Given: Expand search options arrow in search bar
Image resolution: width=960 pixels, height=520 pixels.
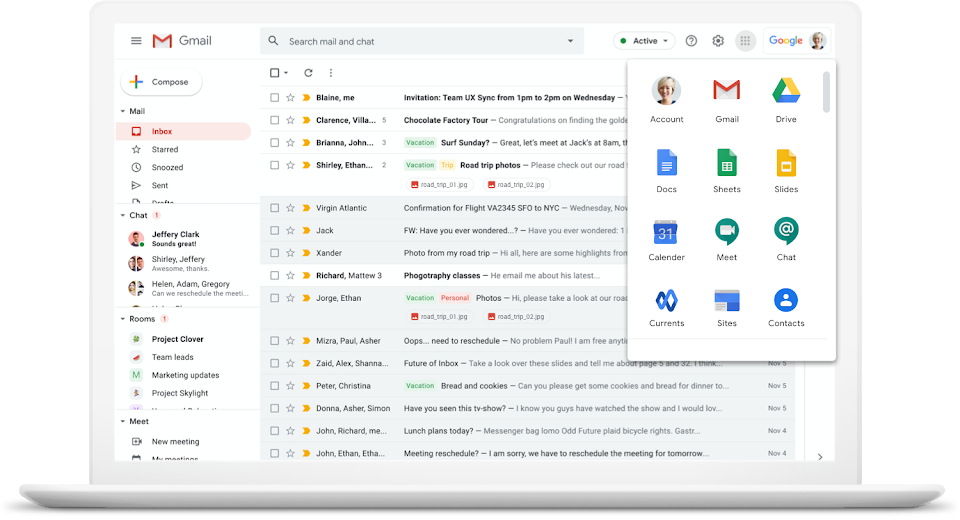Looking at the screenshot, I should click(571, 41).
